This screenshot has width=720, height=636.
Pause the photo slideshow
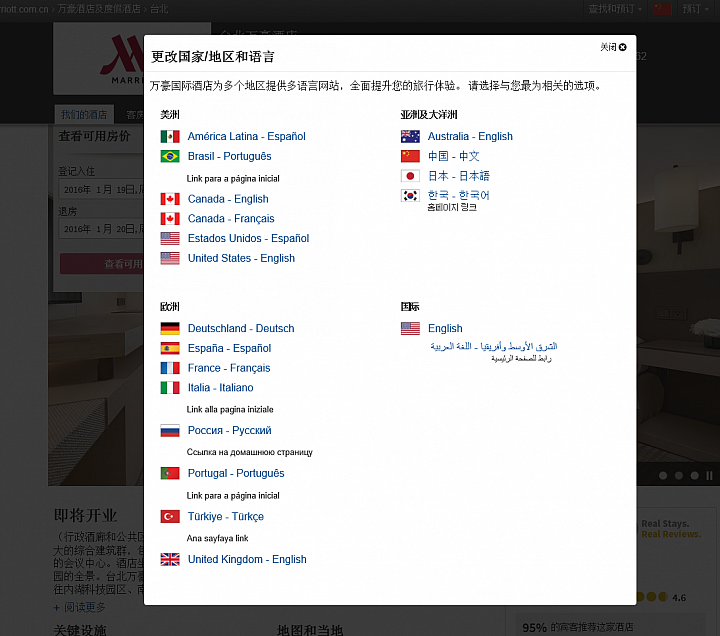pyautogui.click(x=709, y=475)
